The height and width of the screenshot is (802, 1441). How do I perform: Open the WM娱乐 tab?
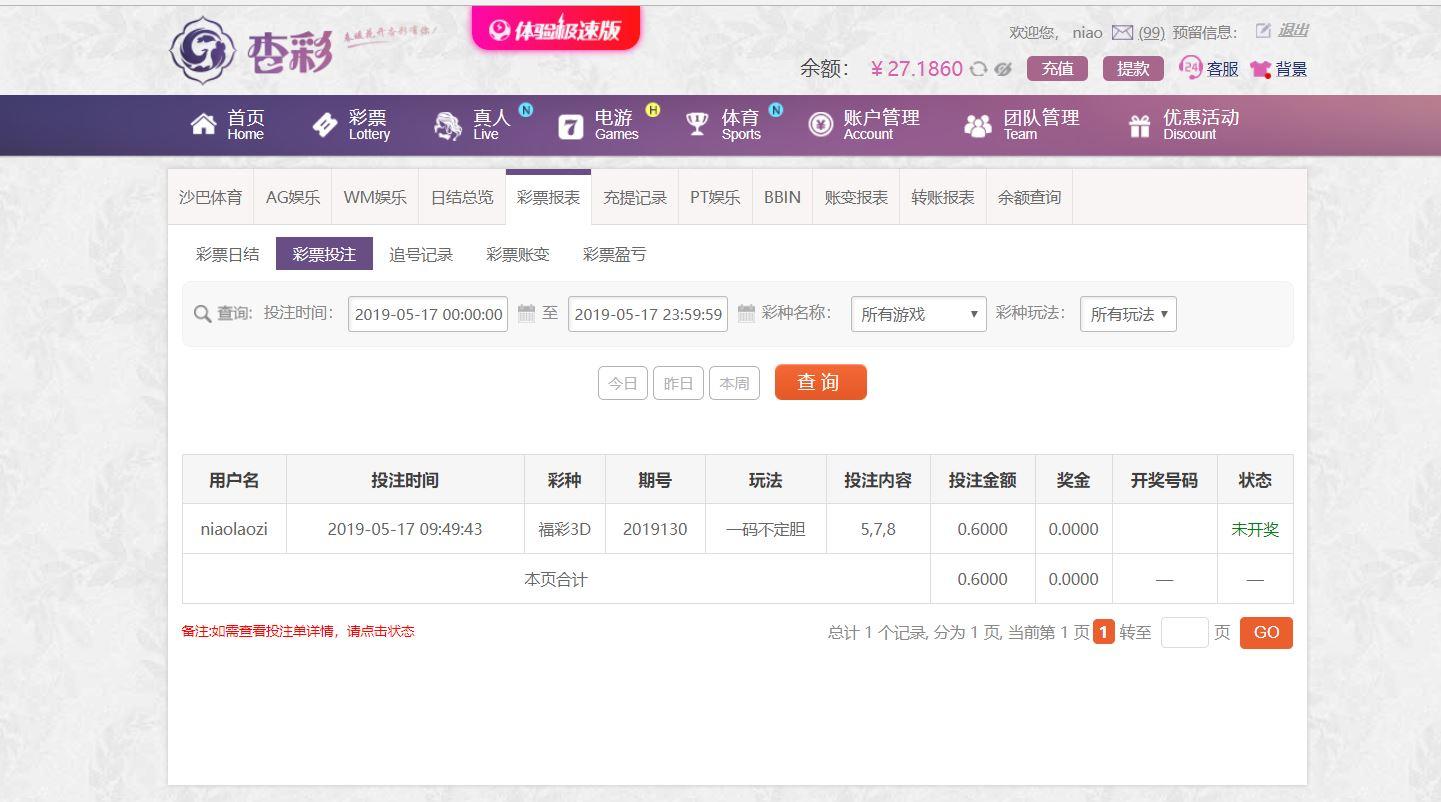tap(375, 197)
